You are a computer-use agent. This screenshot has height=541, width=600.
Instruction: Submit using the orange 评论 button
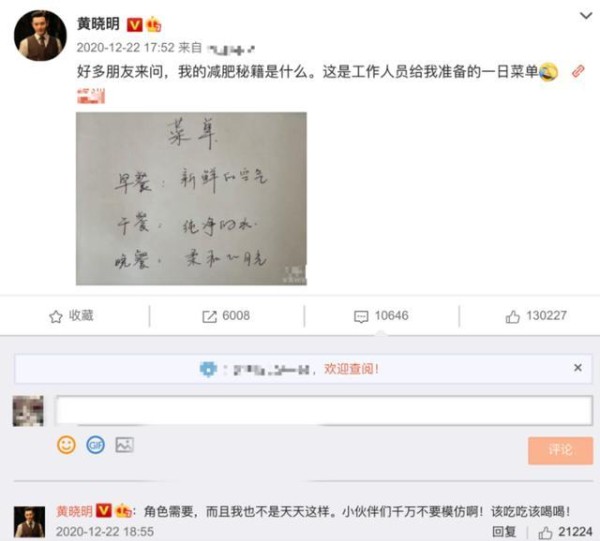[561, 450]
